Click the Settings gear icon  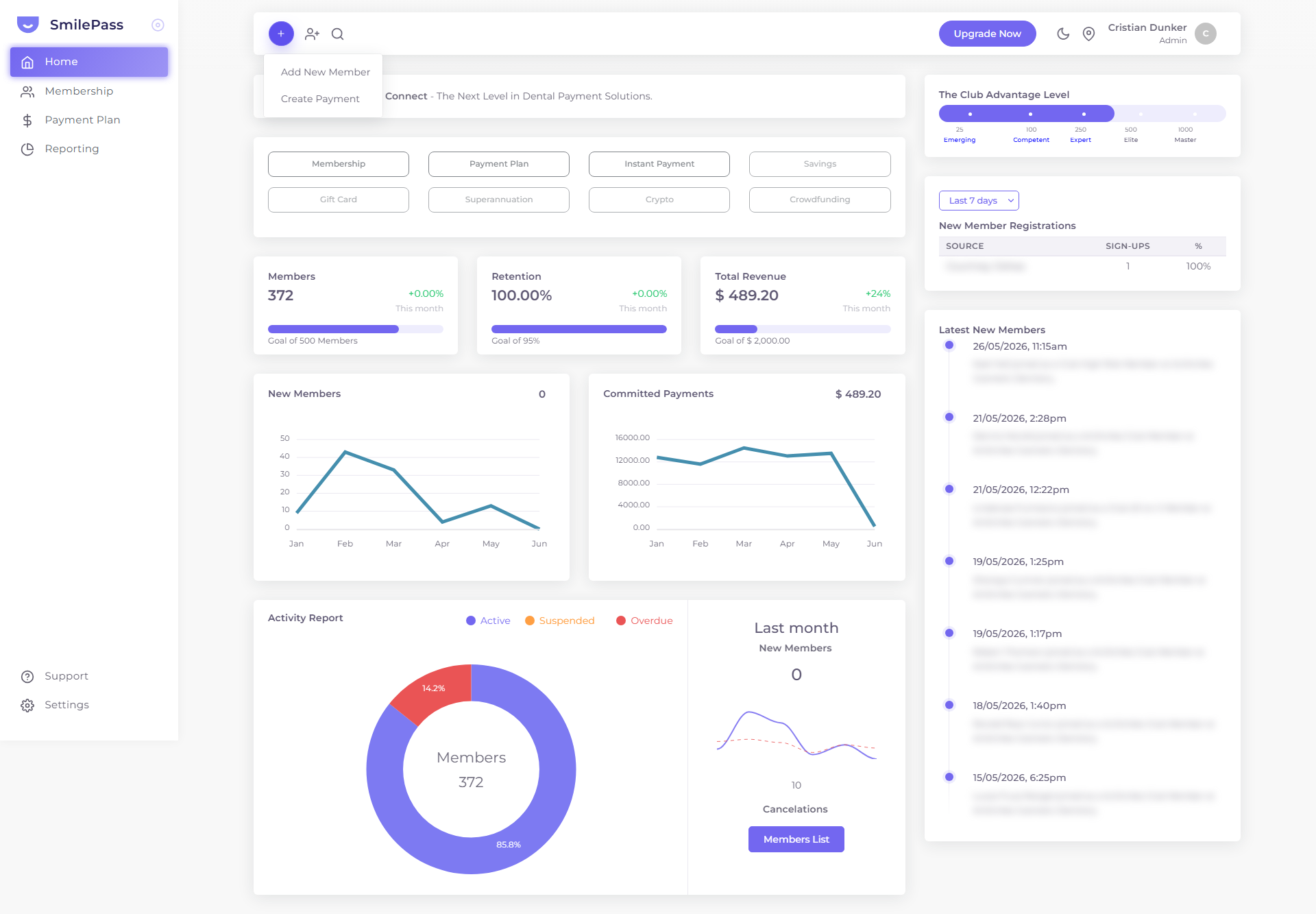click(x=27, y=706)
